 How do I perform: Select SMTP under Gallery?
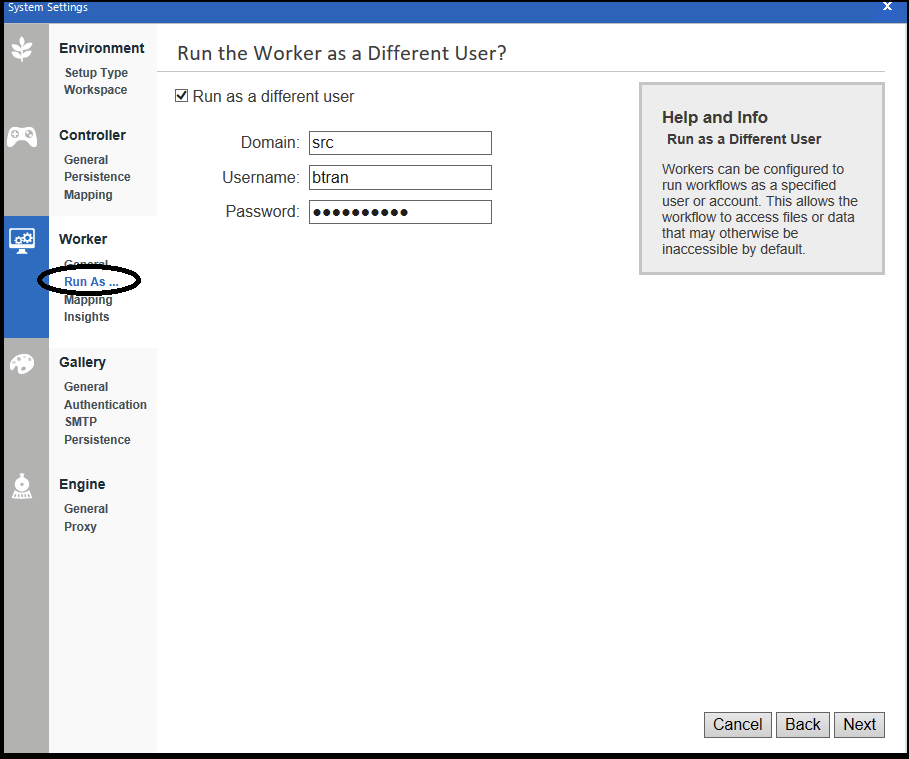[80, 421]
